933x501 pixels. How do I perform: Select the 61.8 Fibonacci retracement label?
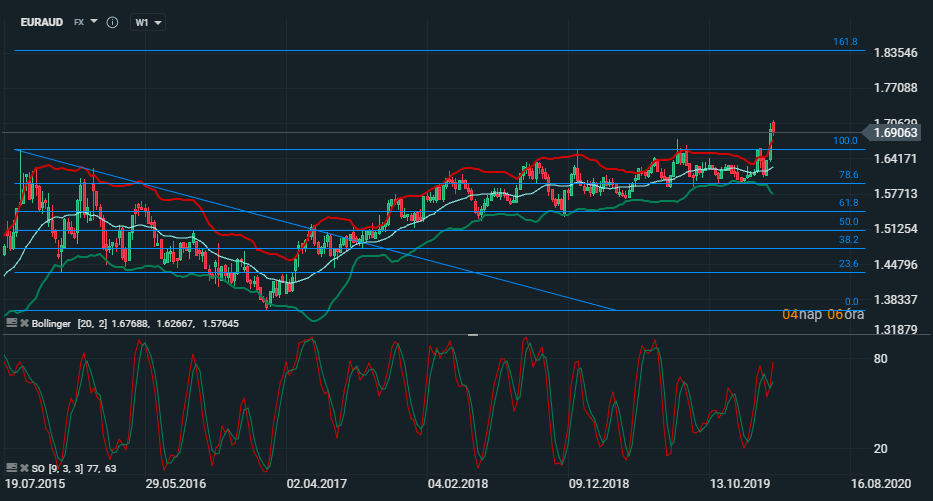pyautogui.click(x=848, y=203)
